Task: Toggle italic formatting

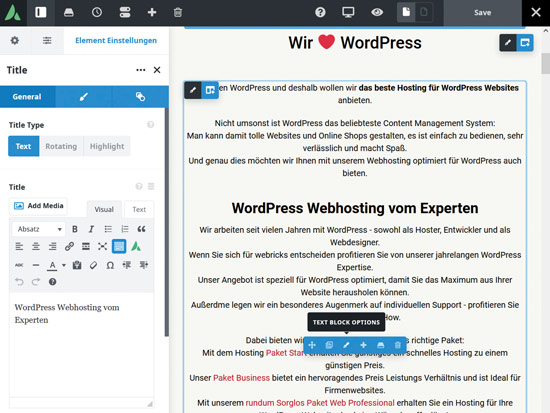Action: (91, 229)
